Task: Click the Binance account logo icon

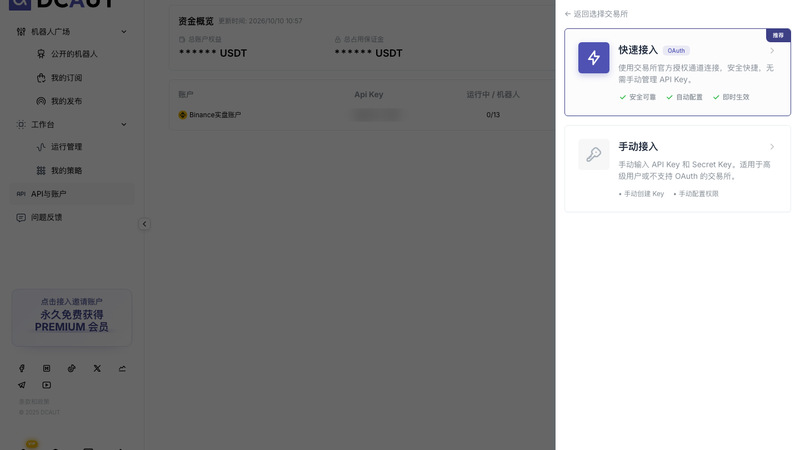Action: click(x=183, y=115)
